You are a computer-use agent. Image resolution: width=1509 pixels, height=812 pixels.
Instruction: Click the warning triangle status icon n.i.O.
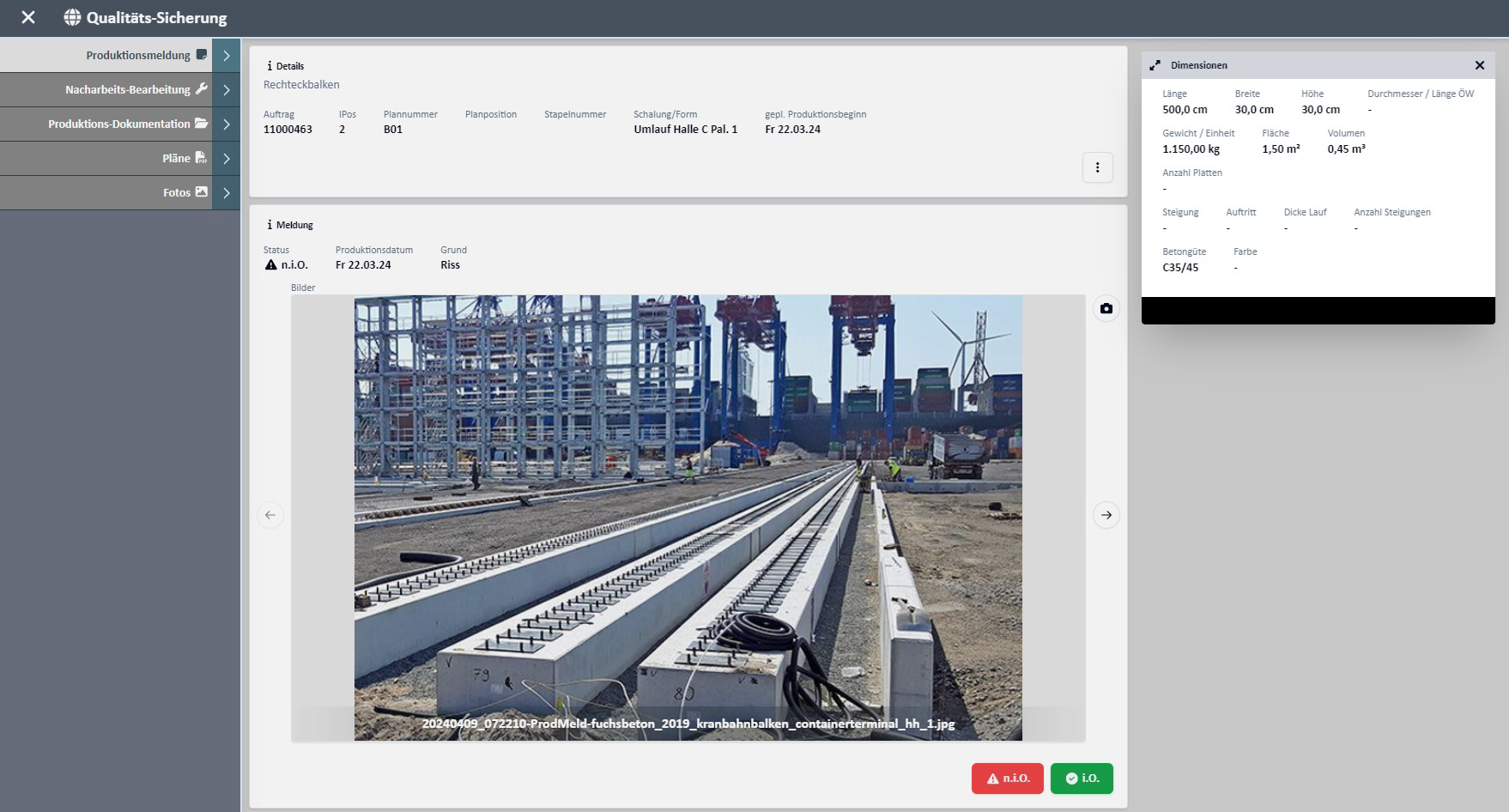(271, 265)
